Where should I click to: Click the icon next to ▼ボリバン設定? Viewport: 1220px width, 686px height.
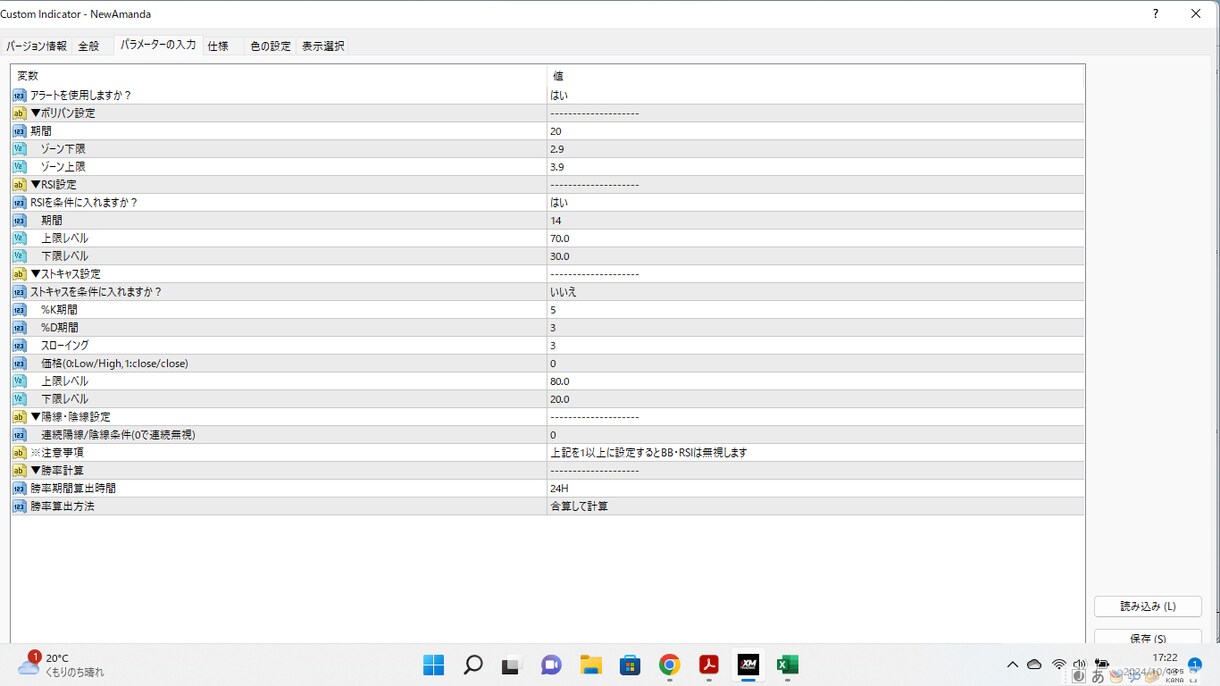[19, 113]
